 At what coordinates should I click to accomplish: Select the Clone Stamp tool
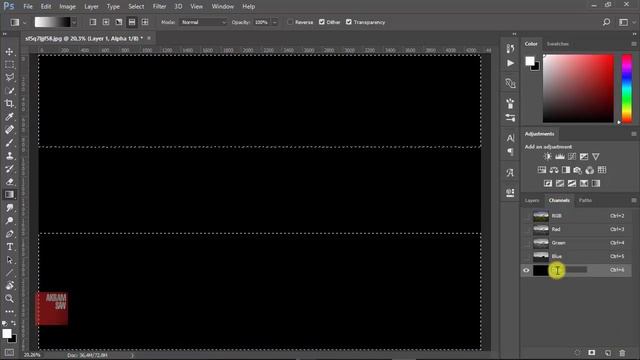9,156
